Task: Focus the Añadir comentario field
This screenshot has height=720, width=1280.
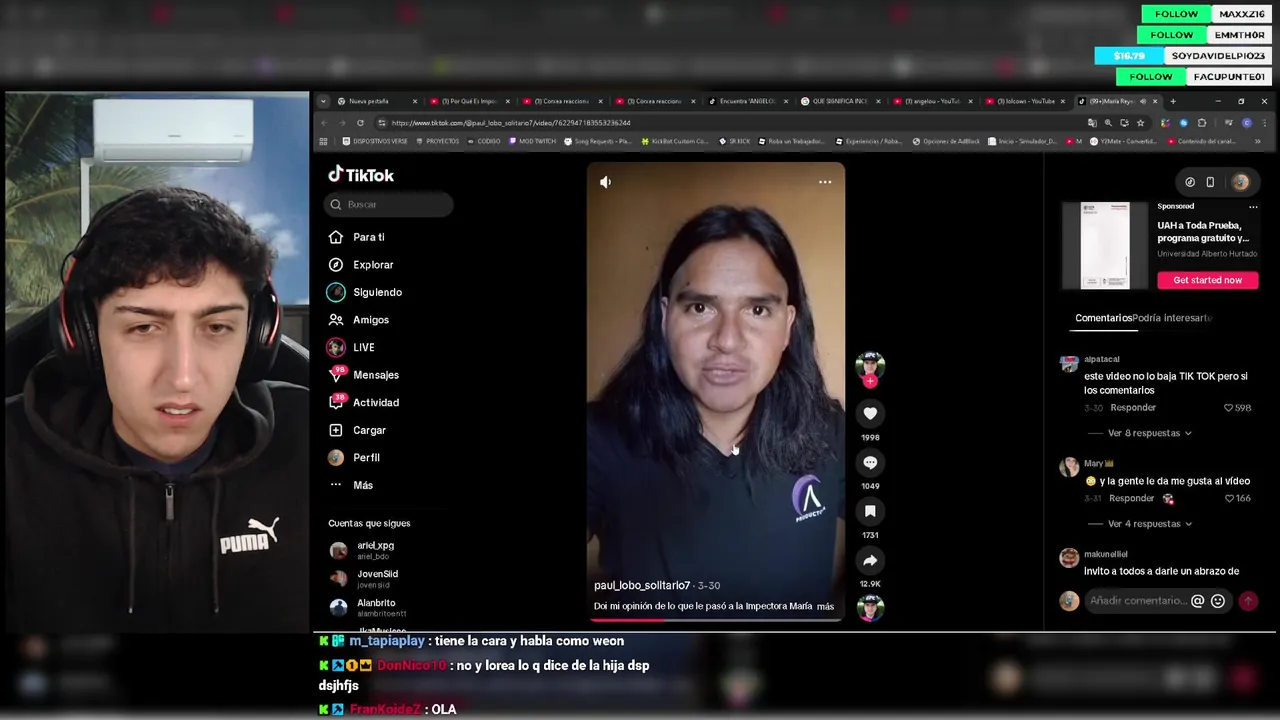Action: tap(1137, 601)
